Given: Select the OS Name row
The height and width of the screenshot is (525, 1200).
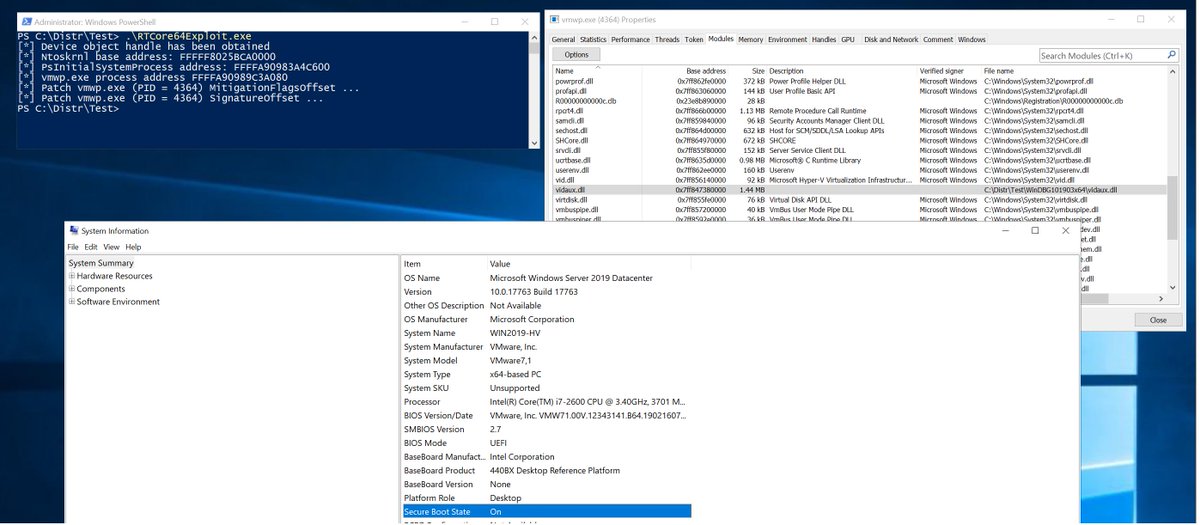Looking at the screenshot, I should pos(545,278).
